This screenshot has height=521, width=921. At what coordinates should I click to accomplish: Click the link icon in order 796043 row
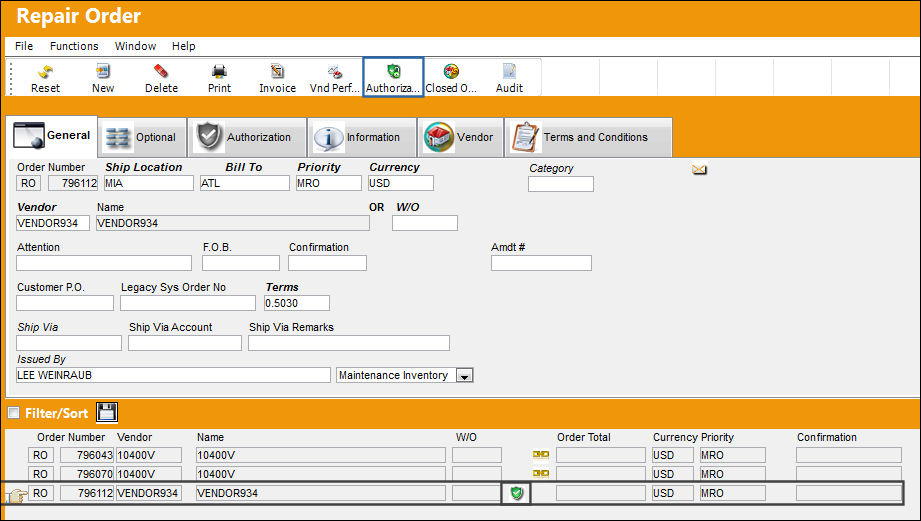(x=540, y=454)
